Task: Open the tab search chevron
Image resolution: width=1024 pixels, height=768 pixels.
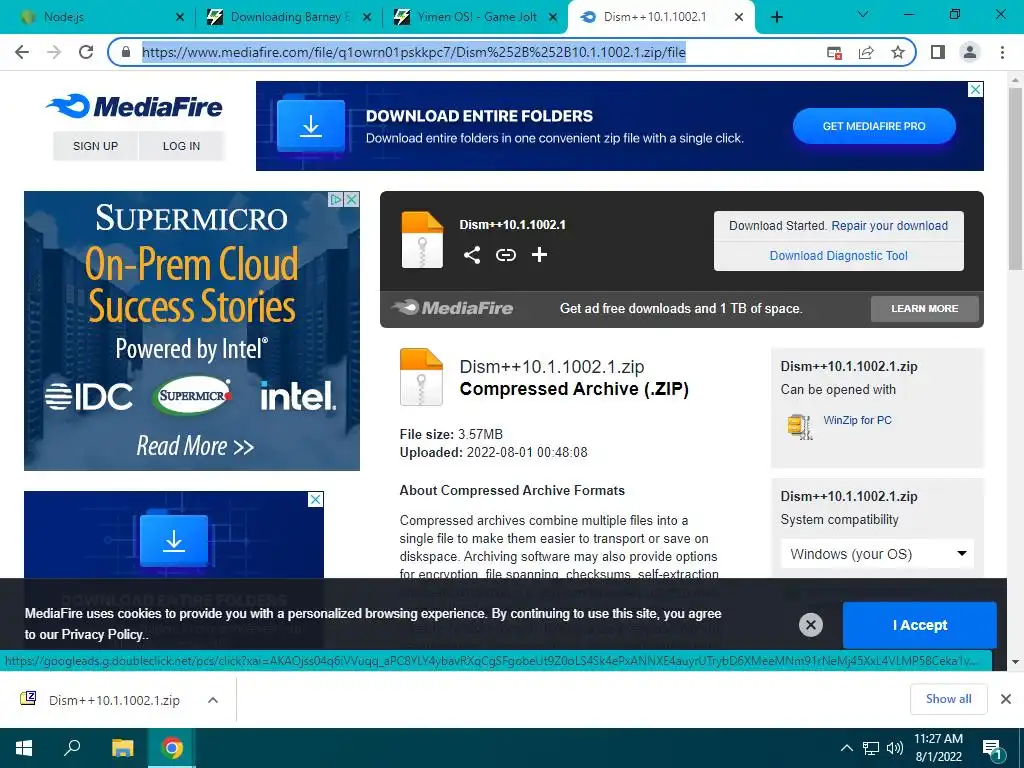Action: [x=863, y=14]
